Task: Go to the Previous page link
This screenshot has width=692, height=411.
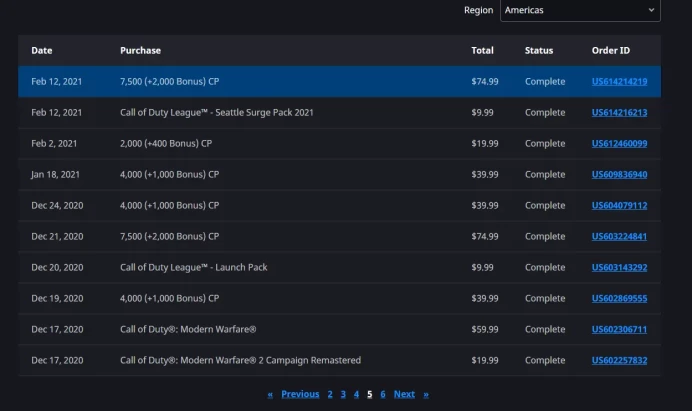Action: [300, 394]
